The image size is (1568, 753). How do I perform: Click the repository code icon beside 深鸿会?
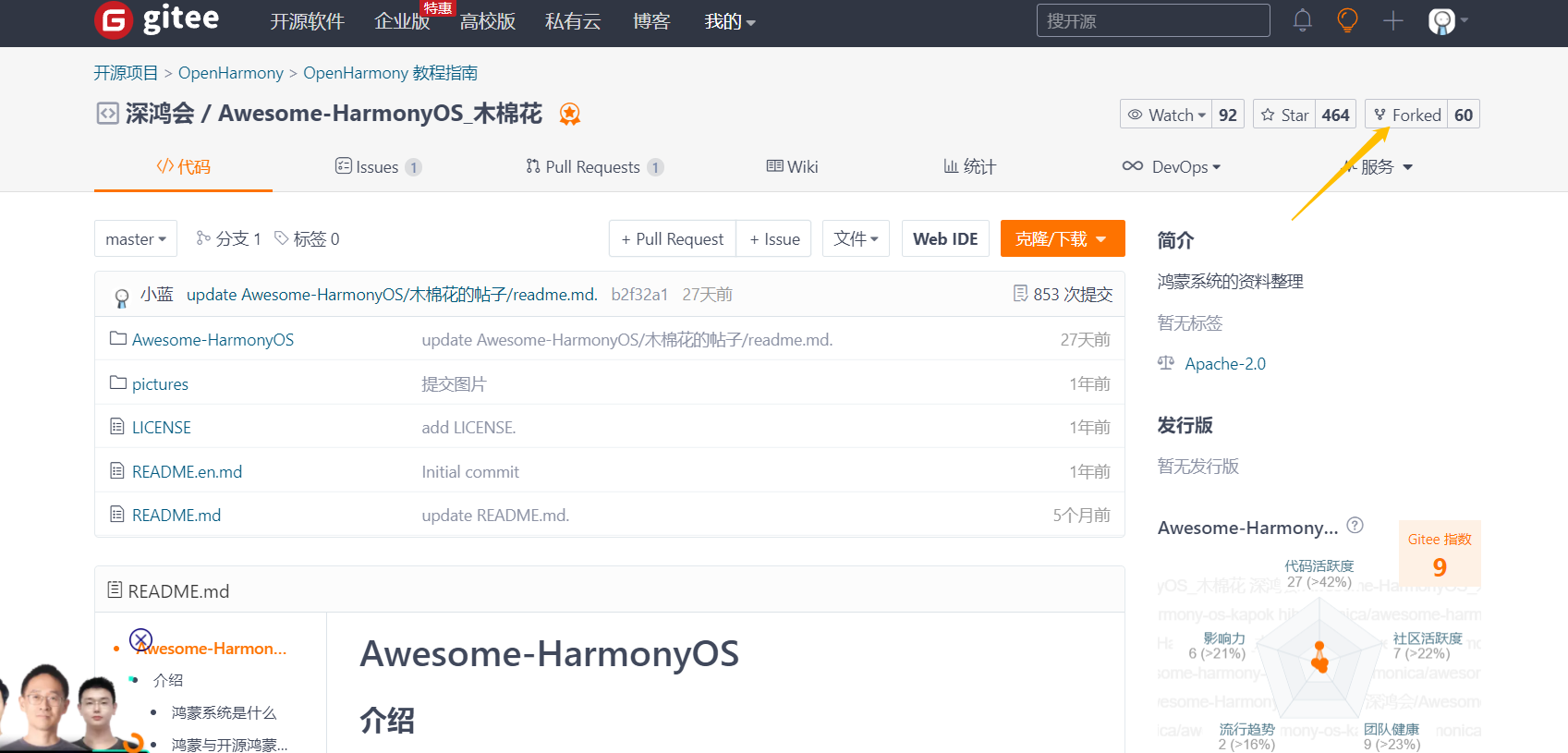tap(107, 114)
